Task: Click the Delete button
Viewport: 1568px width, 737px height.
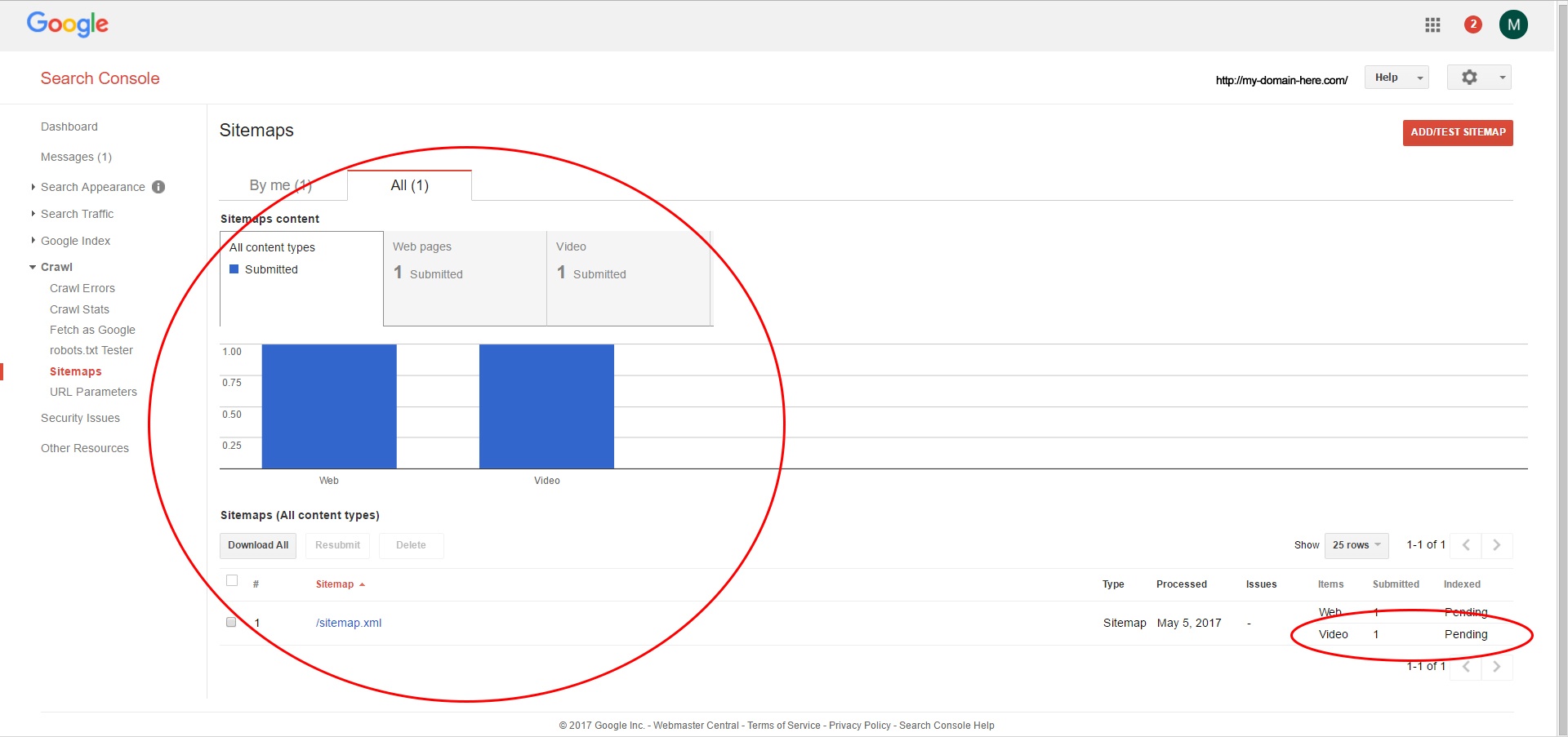Action: click(x=411, y=545)
